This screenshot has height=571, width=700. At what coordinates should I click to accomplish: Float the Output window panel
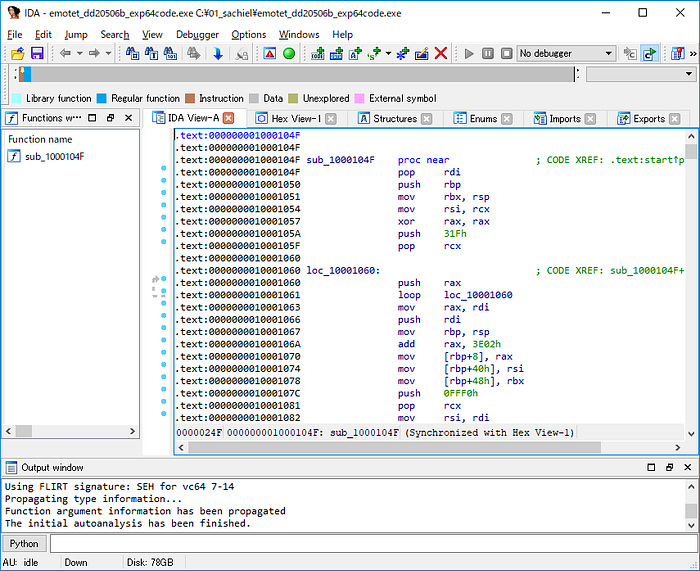pos(670,467)
